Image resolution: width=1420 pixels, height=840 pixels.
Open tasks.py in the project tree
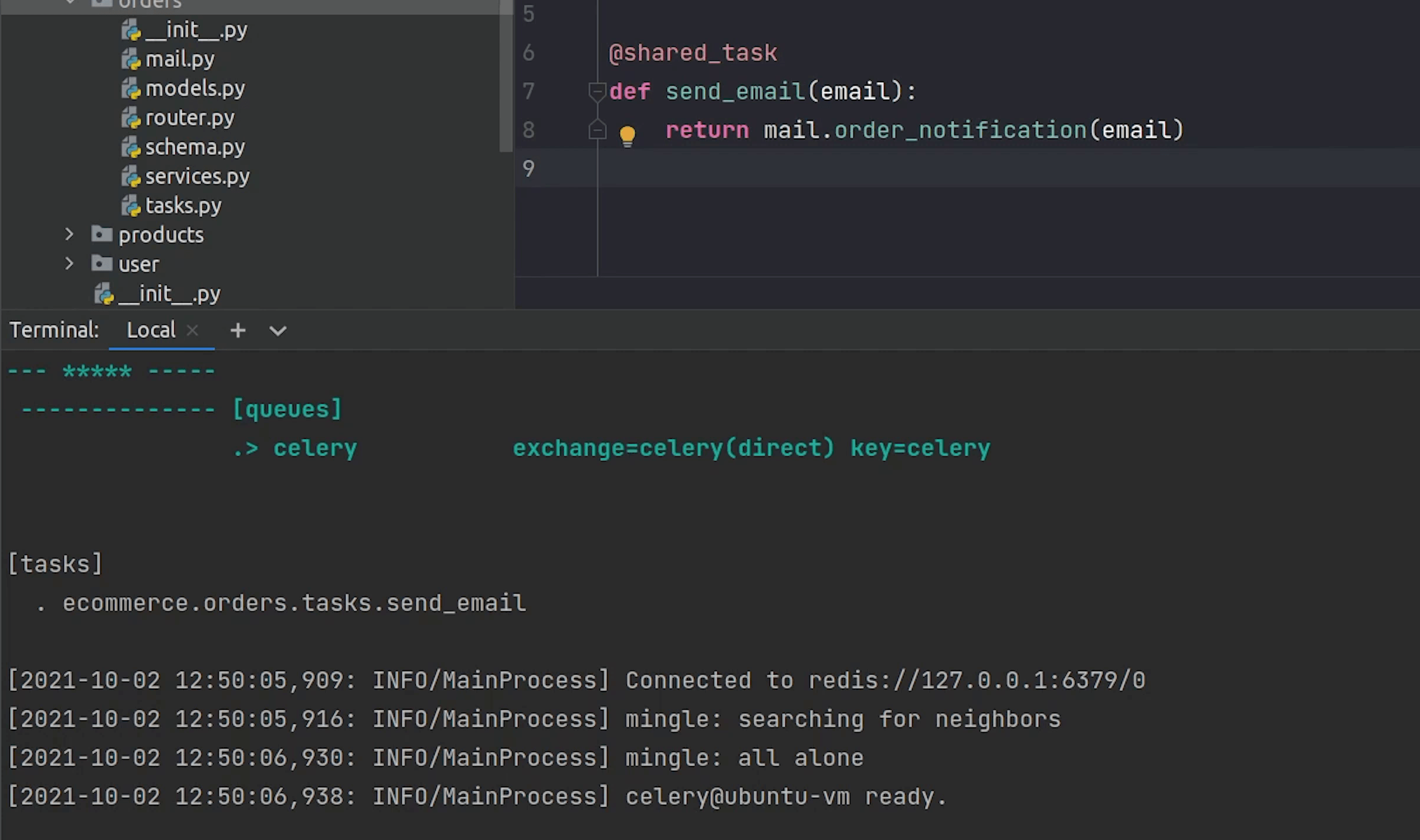point(183,206)
